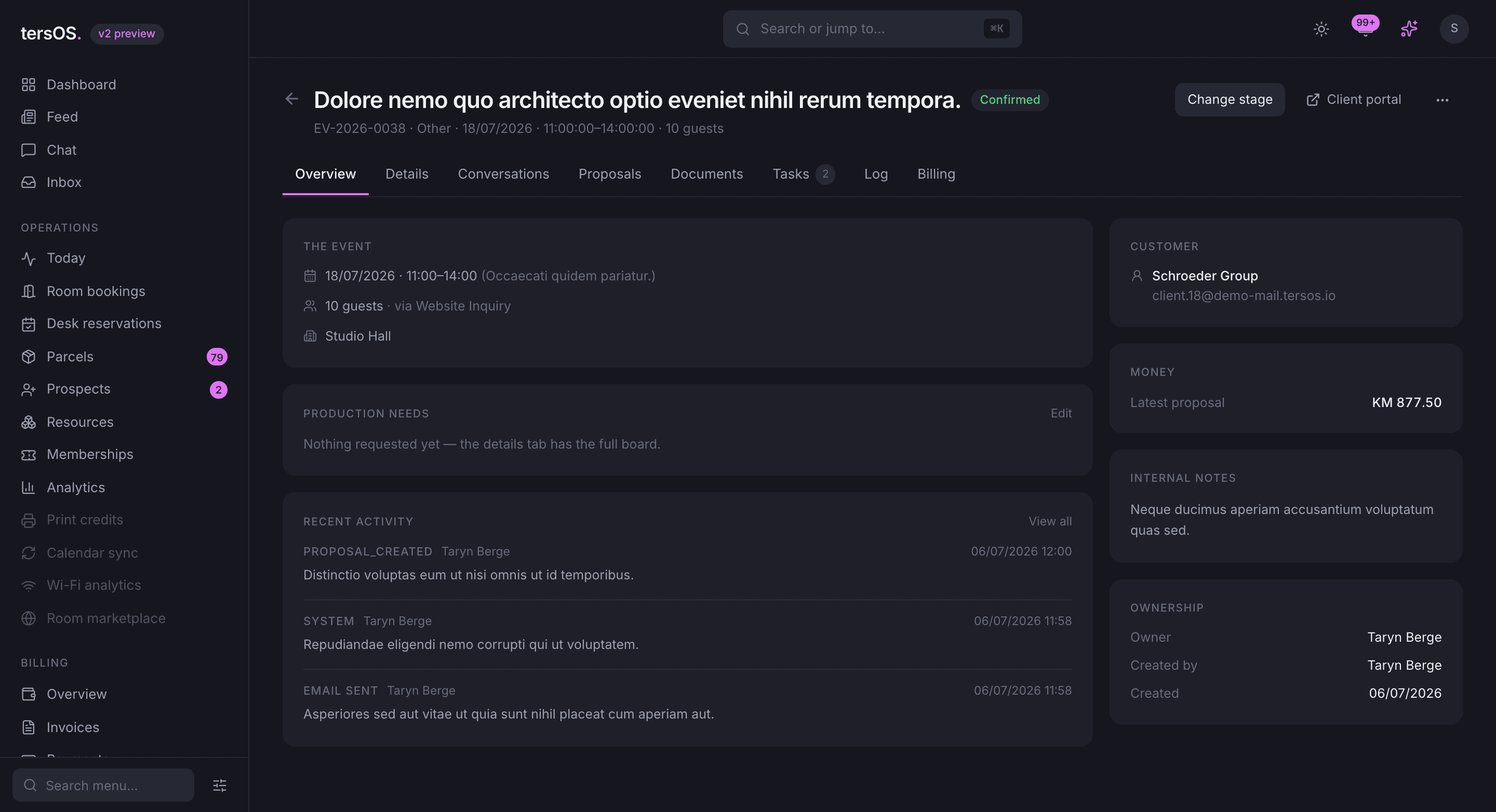1496x812 pixels.
Task: Open Room marketplace in sidebar
Action: (x=124, y=619)
